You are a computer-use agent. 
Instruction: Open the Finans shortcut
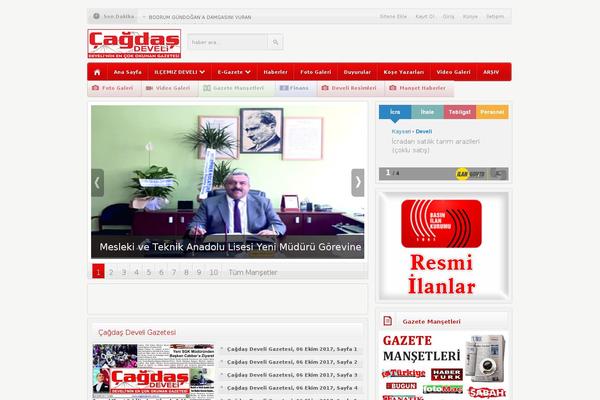294,88
